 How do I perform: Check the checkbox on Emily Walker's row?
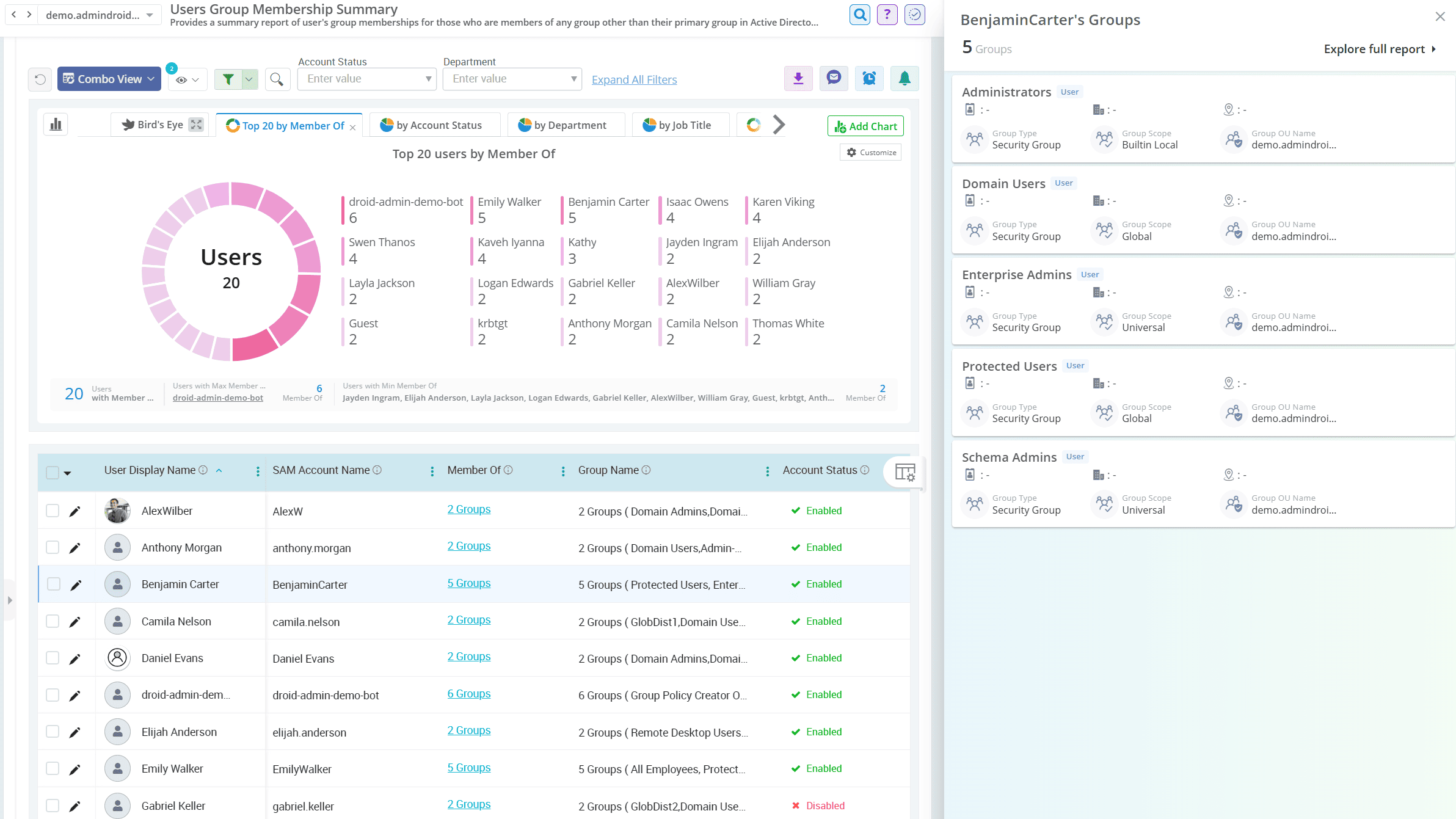coord(53,768)
